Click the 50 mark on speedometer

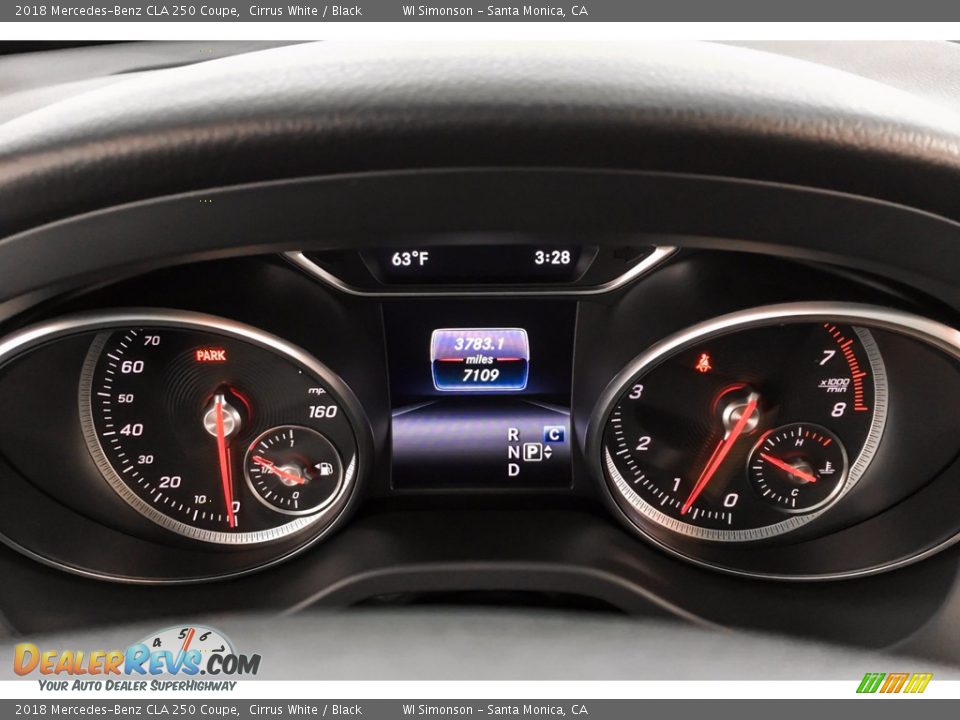pyautogui.click(x=126, y=399)
